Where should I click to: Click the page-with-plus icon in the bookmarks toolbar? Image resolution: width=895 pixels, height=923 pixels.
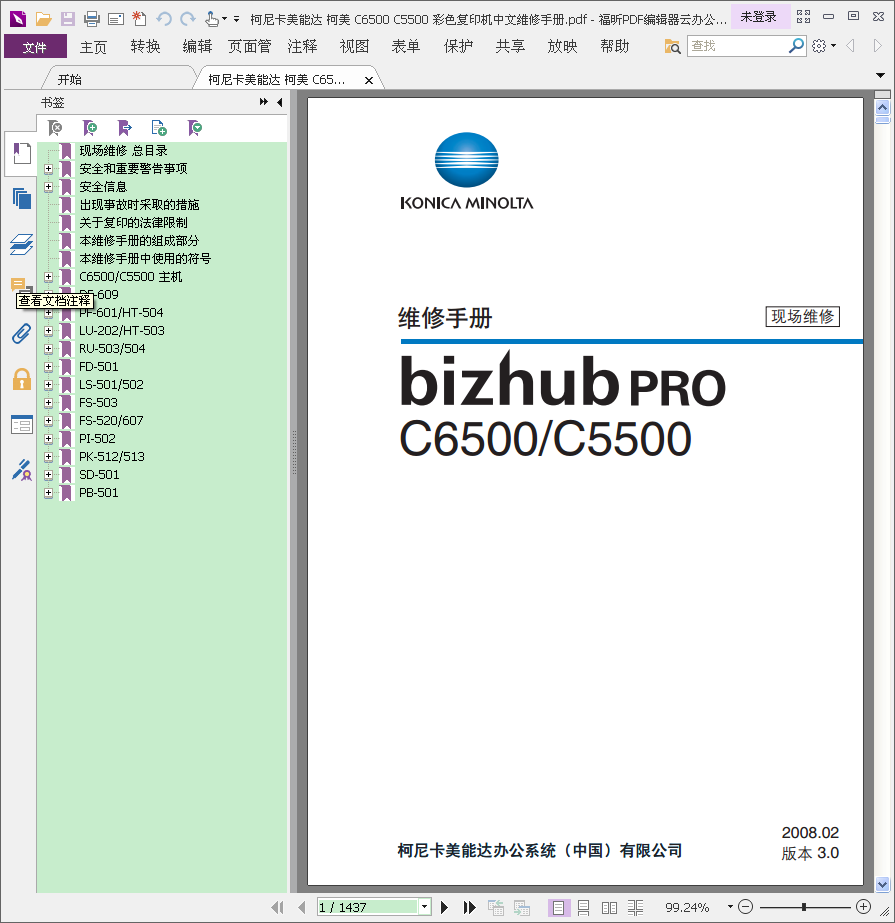159,127
